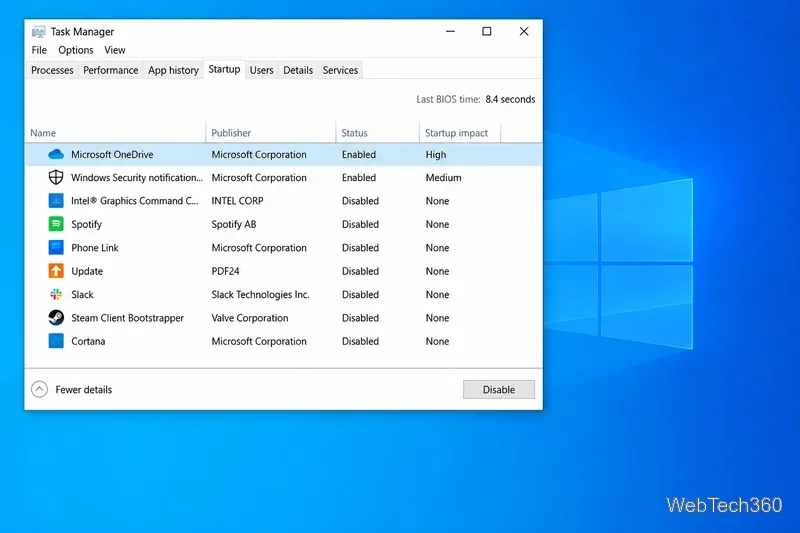Click Slack Technologies Inc. publisher cell

[x=260, y=295]
